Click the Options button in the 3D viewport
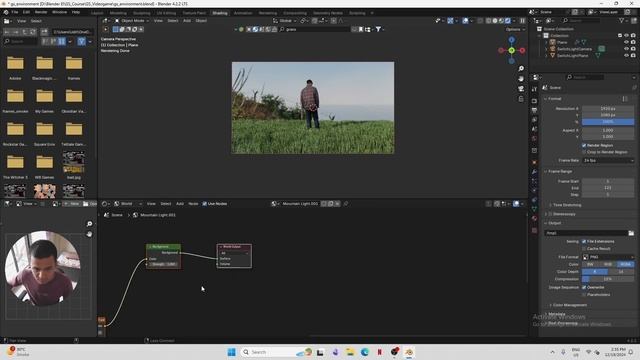 click(x=515, y=29)
